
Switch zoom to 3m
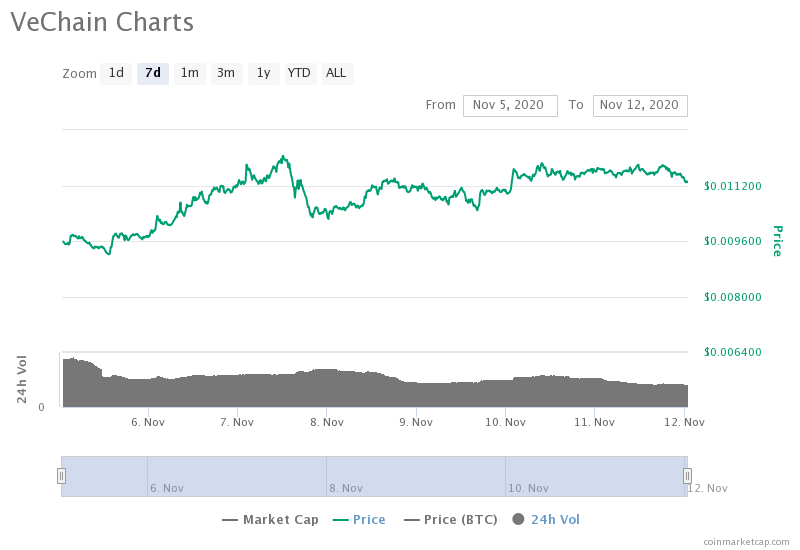[226, 73]
